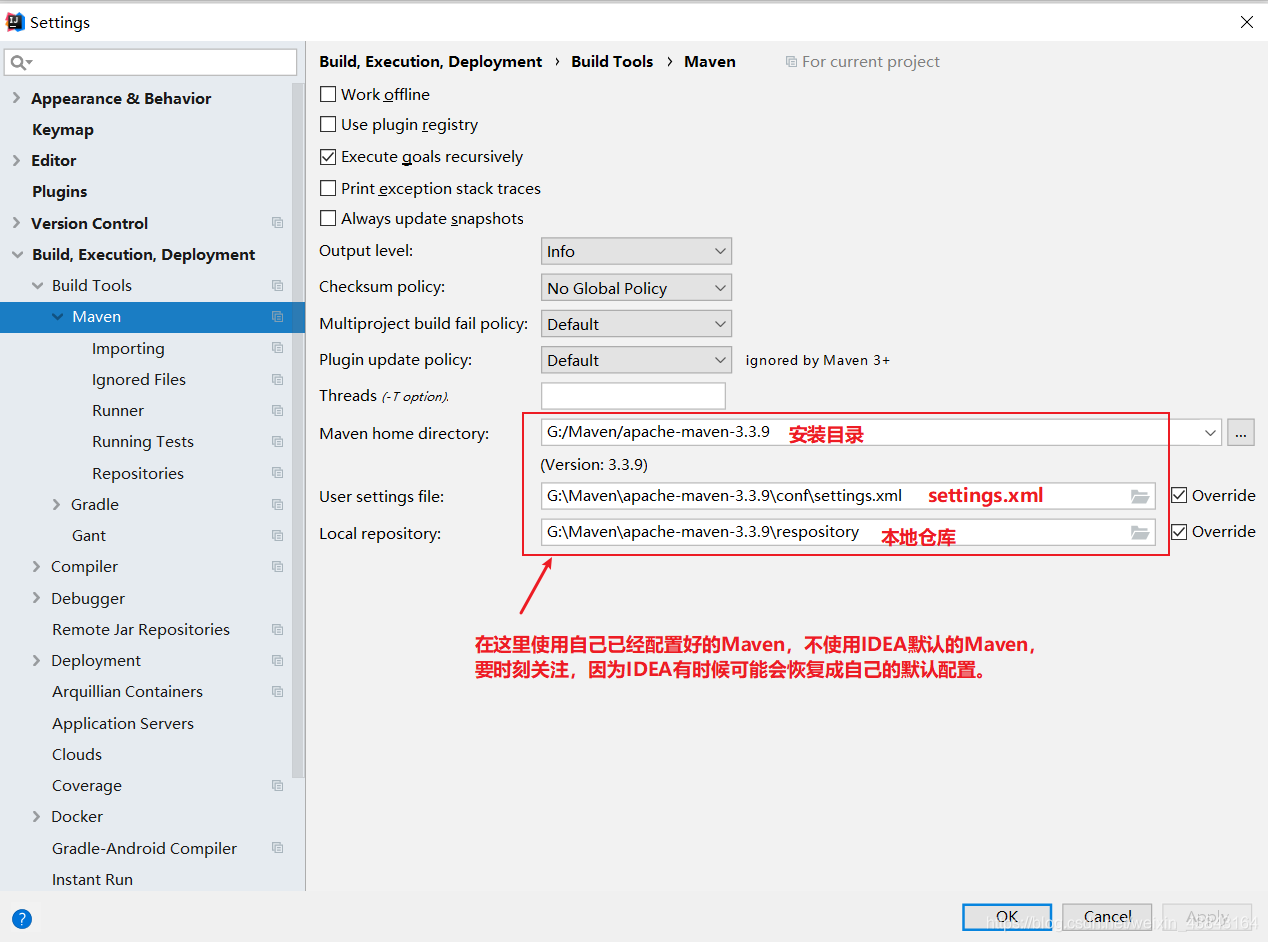Click the browse ellipsis button for Maven home
The width and height of the screenshot is (1268, 942).
point(1241,433)
